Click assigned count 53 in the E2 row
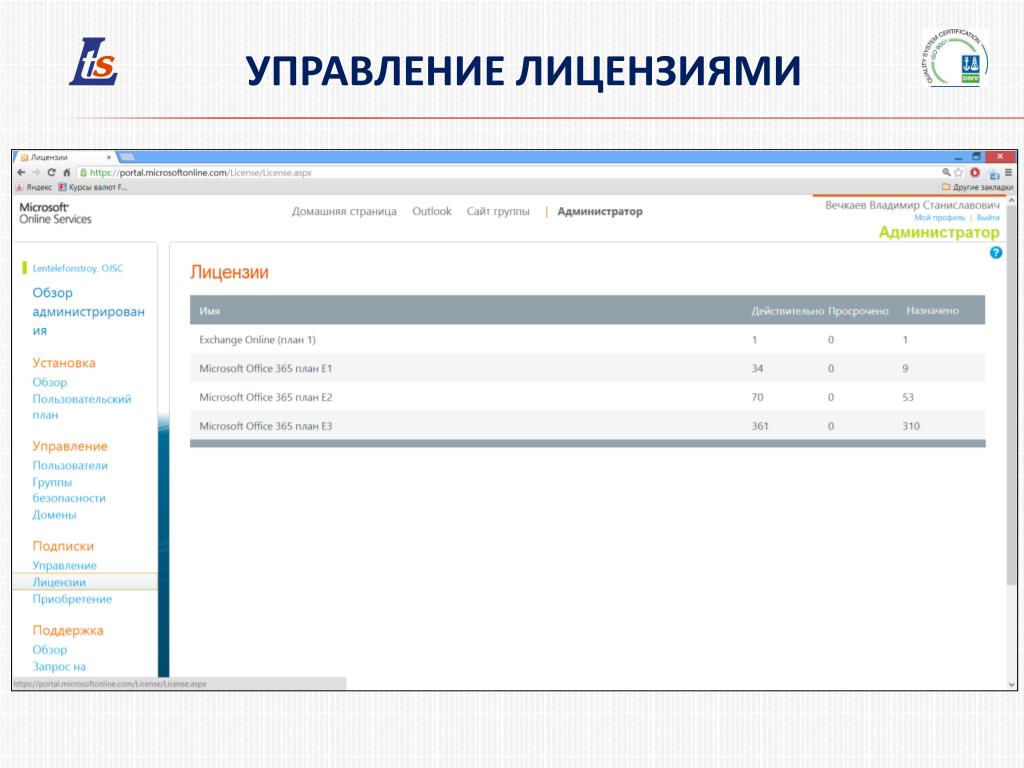The height and width of the screenshot is (768, 1024). click(x=908, y=397)
